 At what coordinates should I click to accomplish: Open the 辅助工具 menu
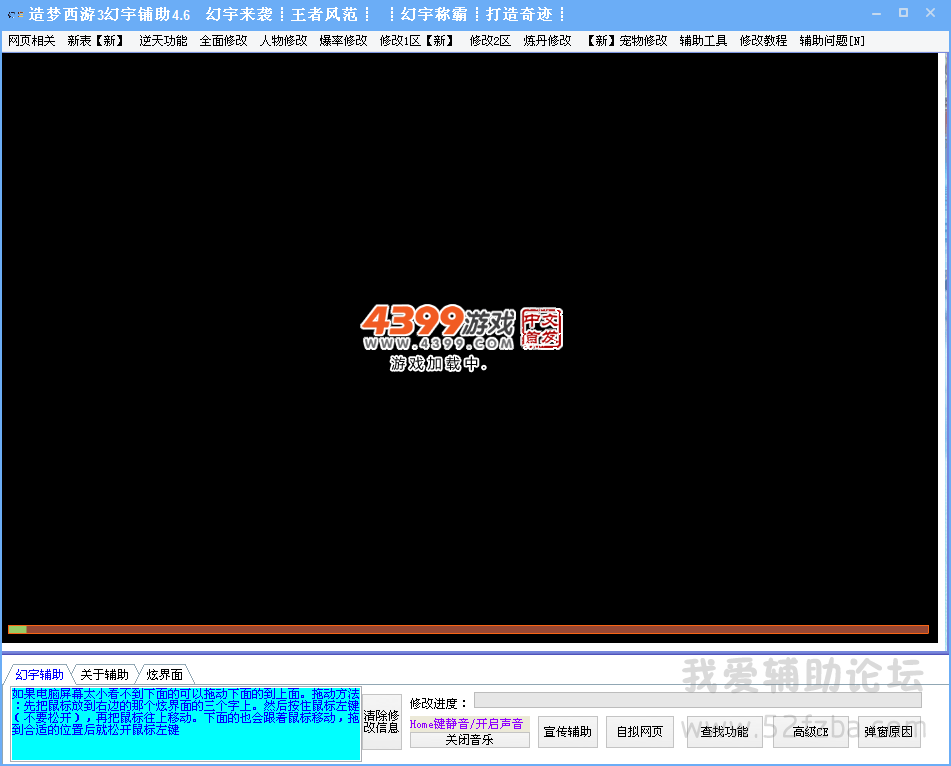703,41
